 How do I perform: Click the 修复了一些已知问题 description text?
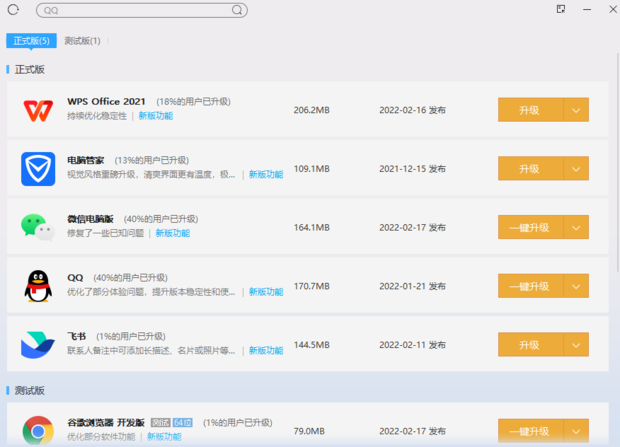(x=106, y=233)
